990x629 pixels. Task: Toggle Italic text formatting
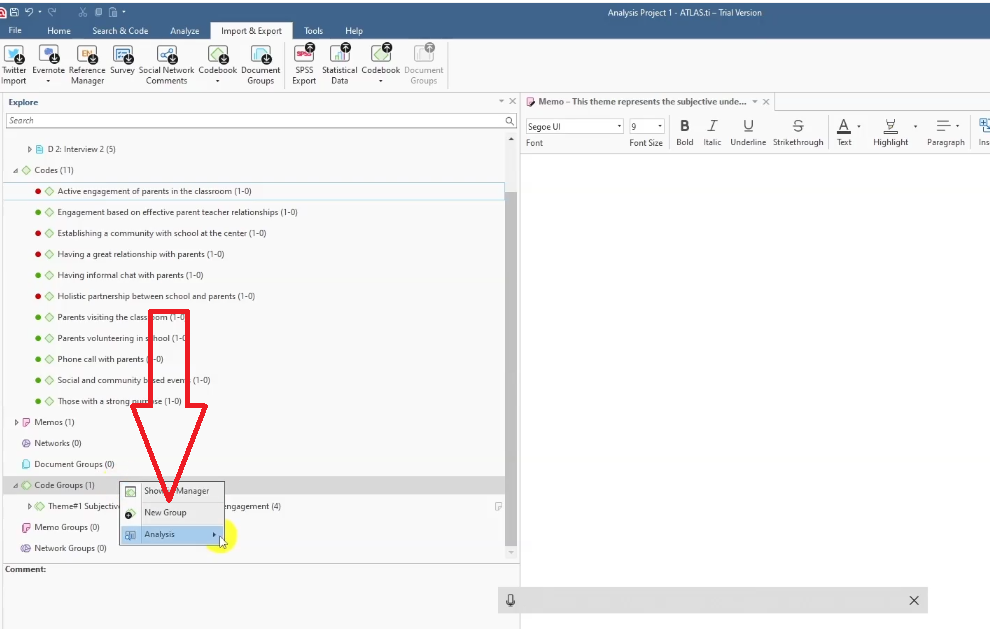tap(712, 126)
